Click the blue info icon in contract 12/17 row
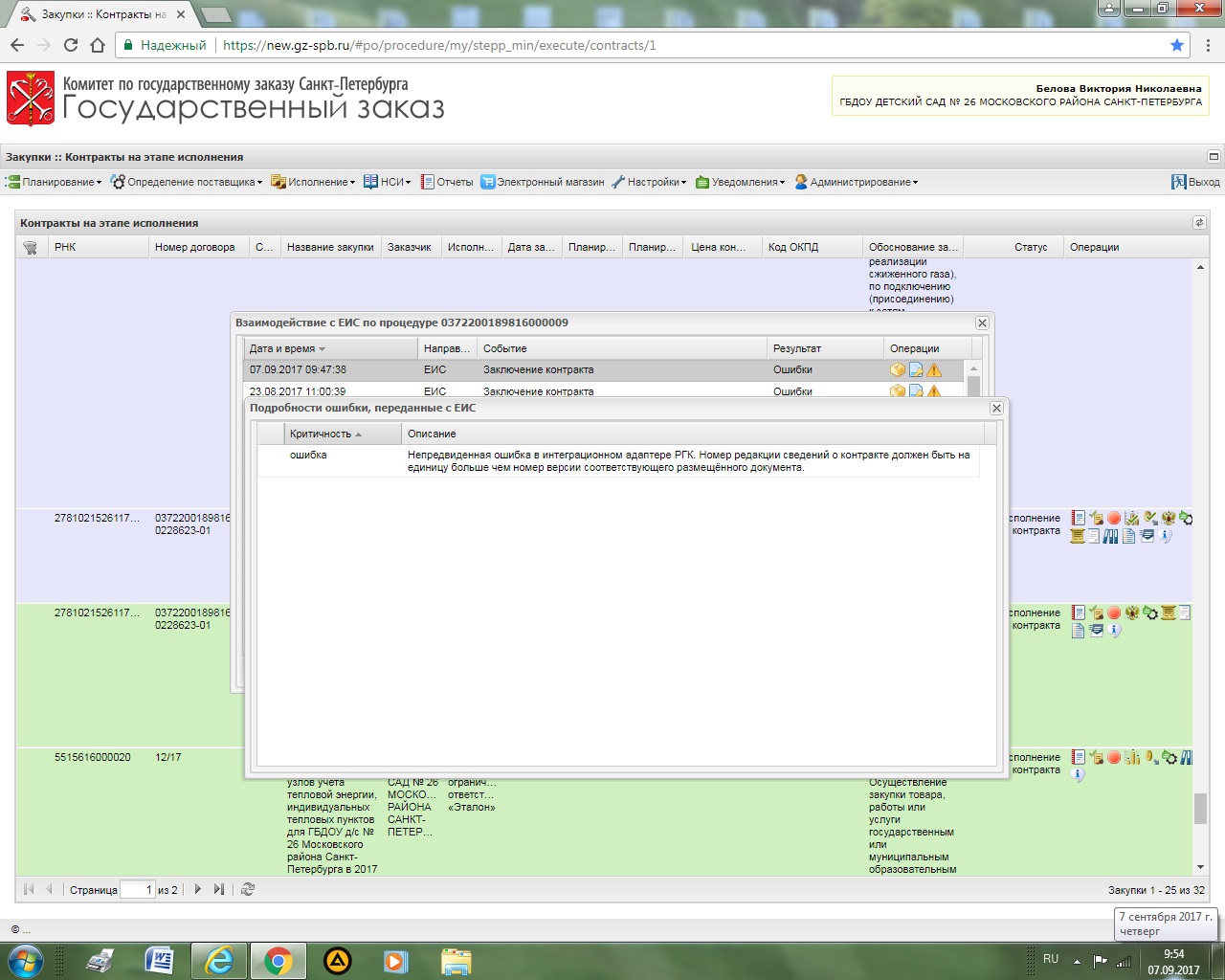The image size is (1225, 980). pos(1079,775)
